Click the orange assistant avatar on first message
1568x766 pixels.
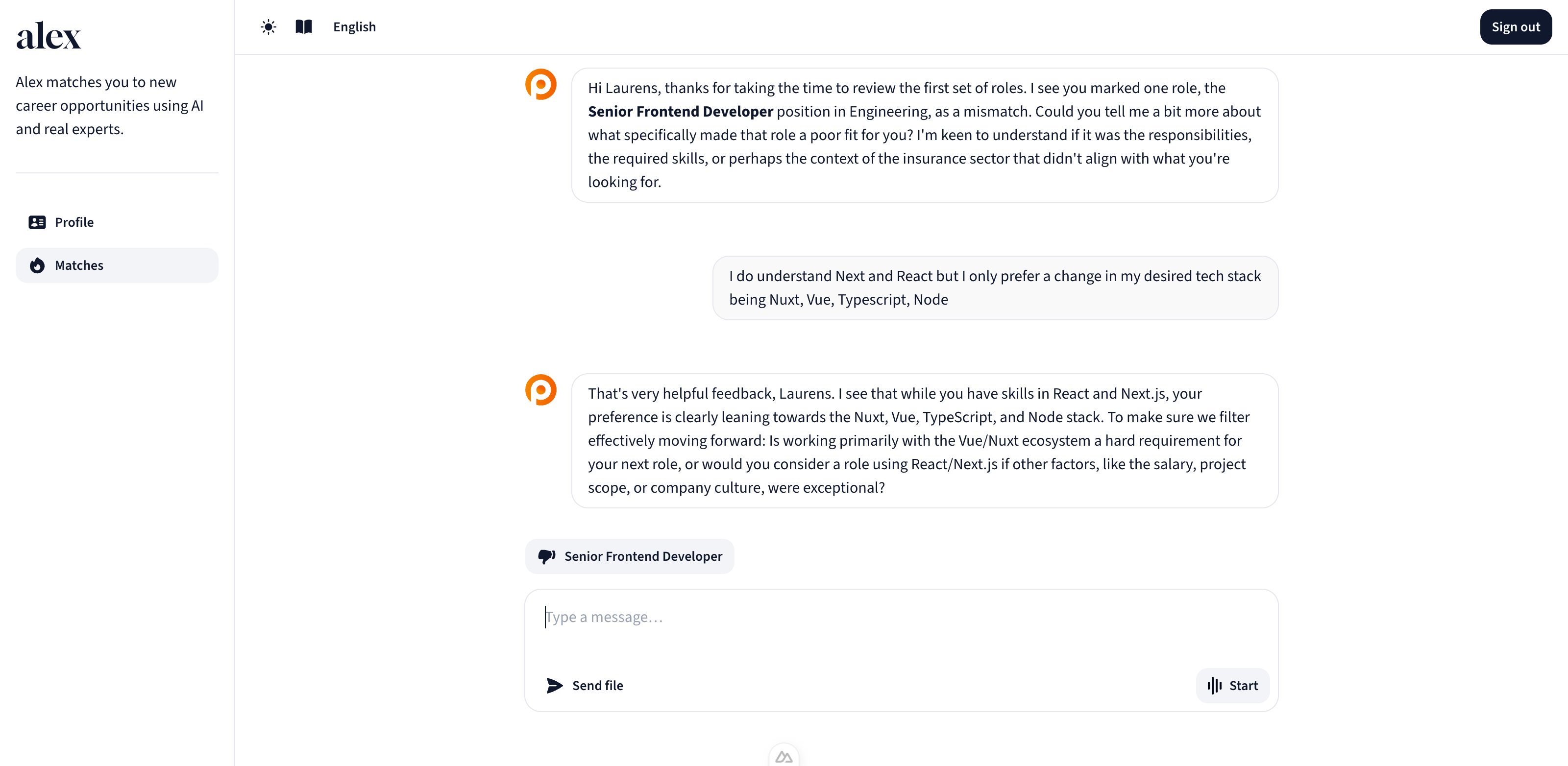(x=540, y=84)
